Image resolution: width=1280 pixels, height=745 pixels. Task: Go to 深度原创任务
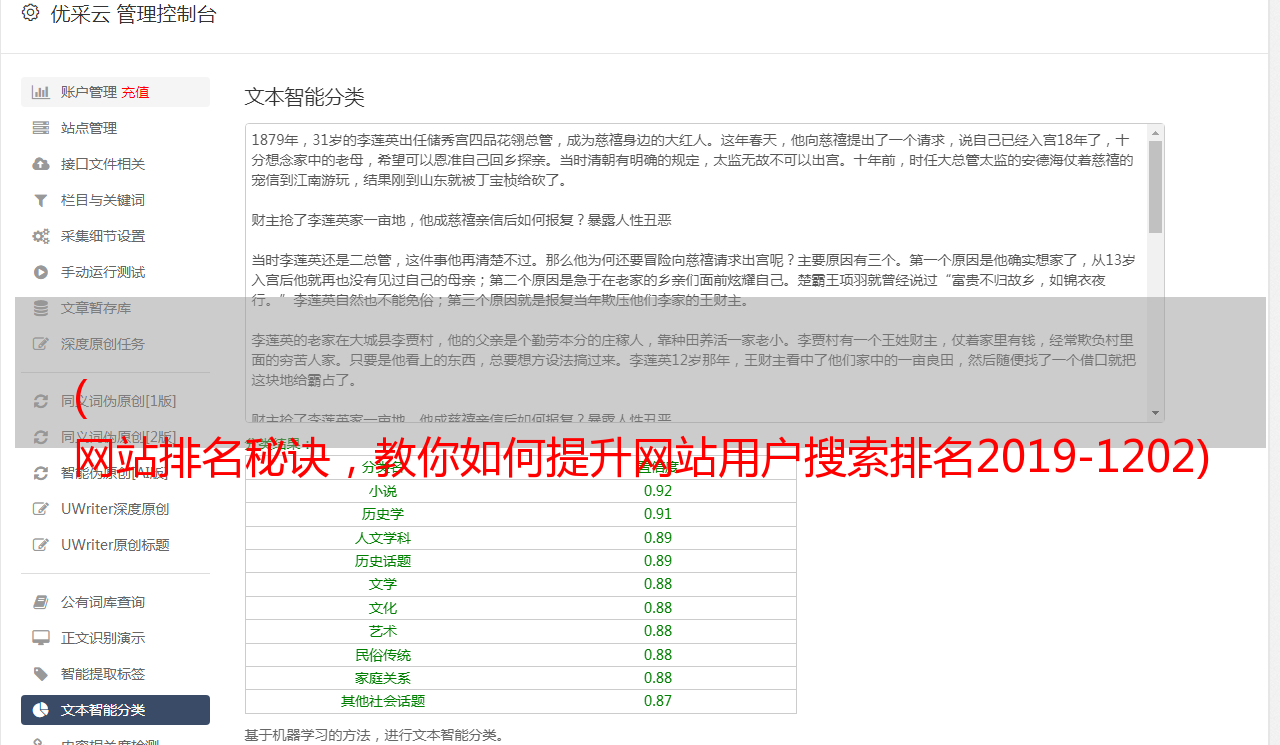click(115, 344)
